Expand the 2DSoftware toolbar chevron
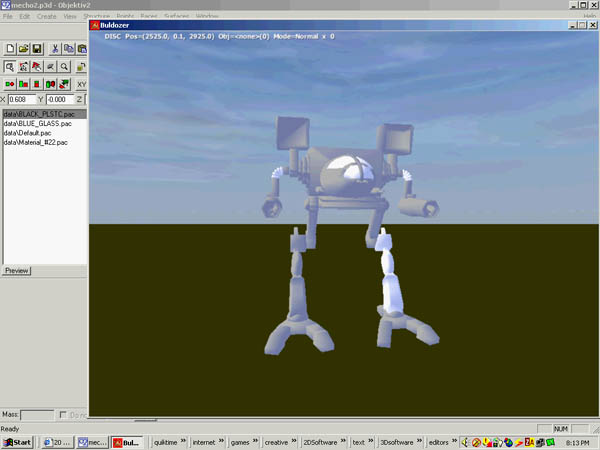Viewport: 600px width, 450px height. (343, 441)
